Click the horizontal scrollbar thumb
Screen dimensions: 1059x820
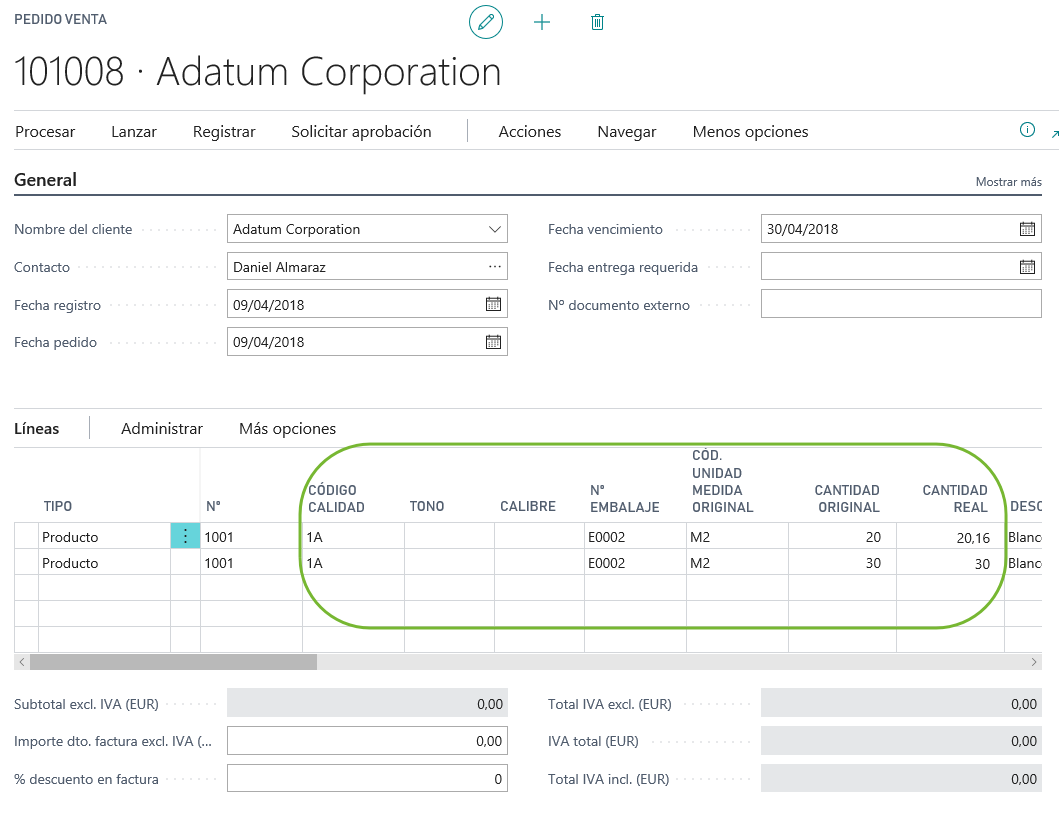[x=174, y=662]
